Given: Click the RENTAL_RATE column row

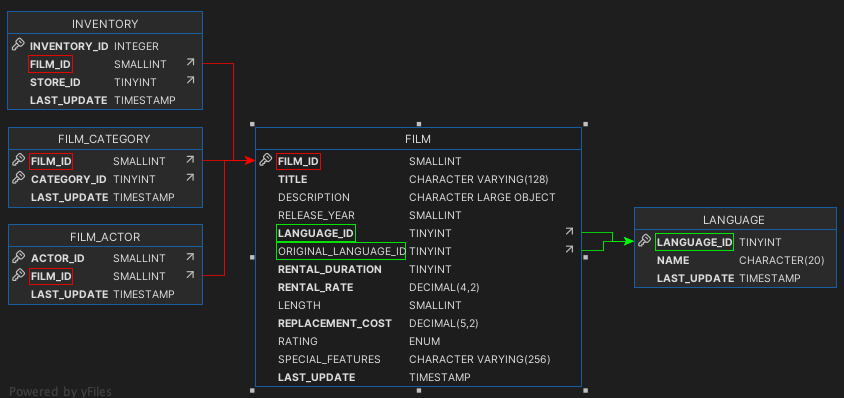Looking at the screenshot, I should tap(418, 287).
